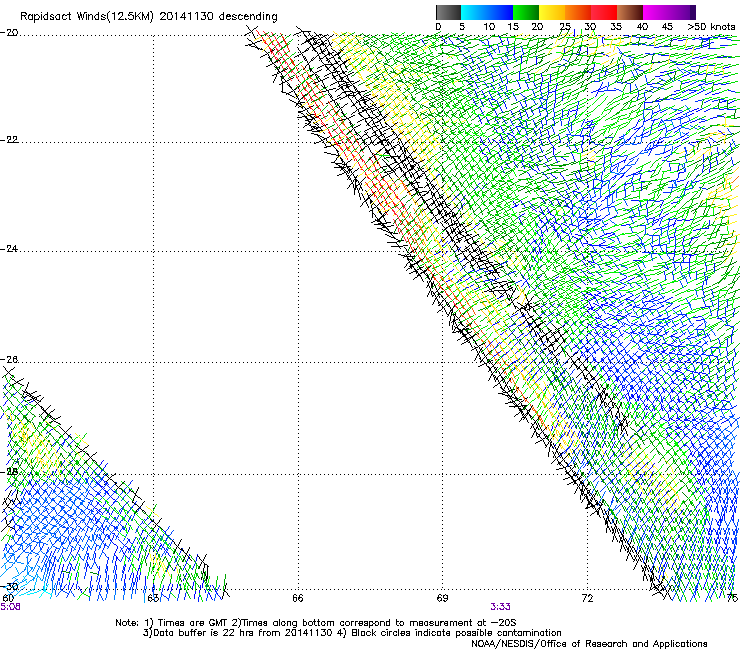Click the purple '3:33' time stamp

[500, 607]
